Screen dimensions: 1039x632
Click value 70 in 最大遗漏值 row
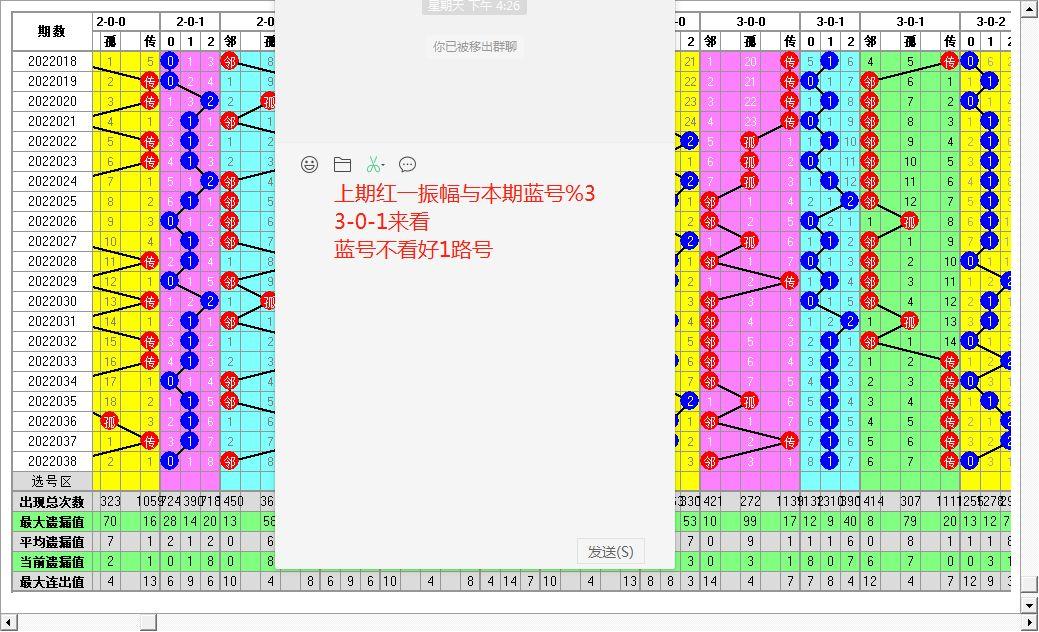(x=110, y=521)
